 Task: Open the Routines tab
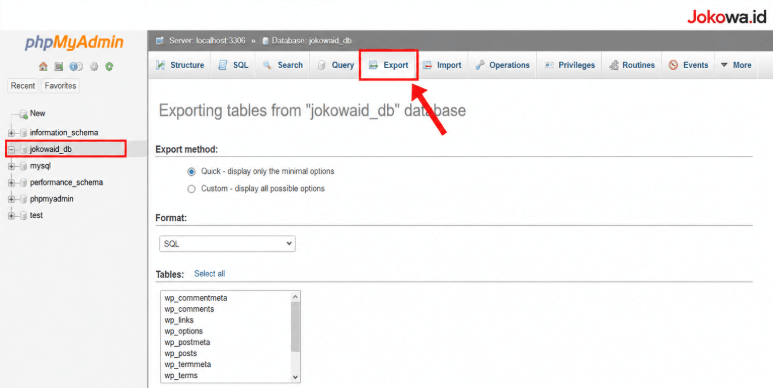[x=632, y=65]
